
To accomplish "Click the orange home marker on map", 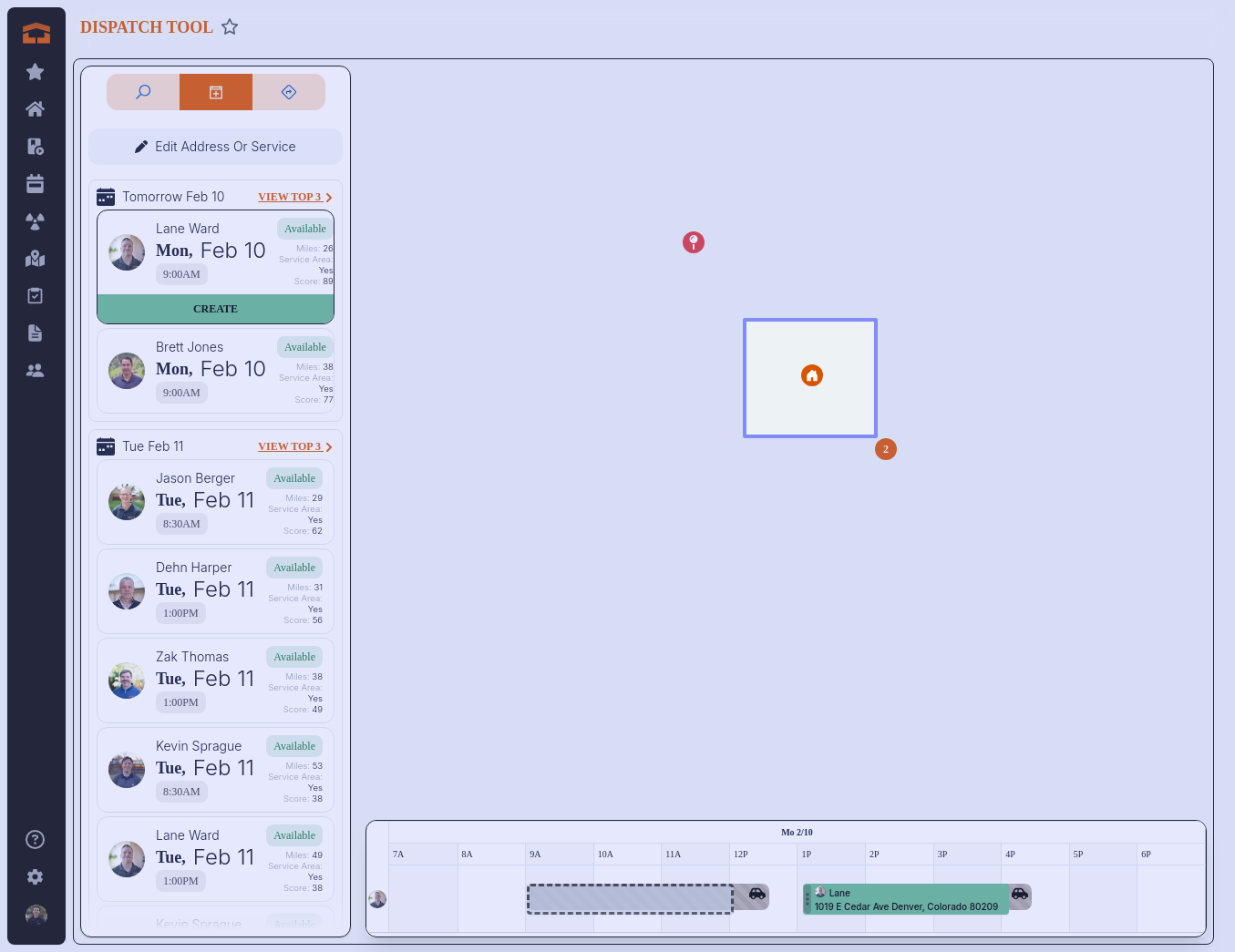I will pyautogui.click(x=811, y=375).
